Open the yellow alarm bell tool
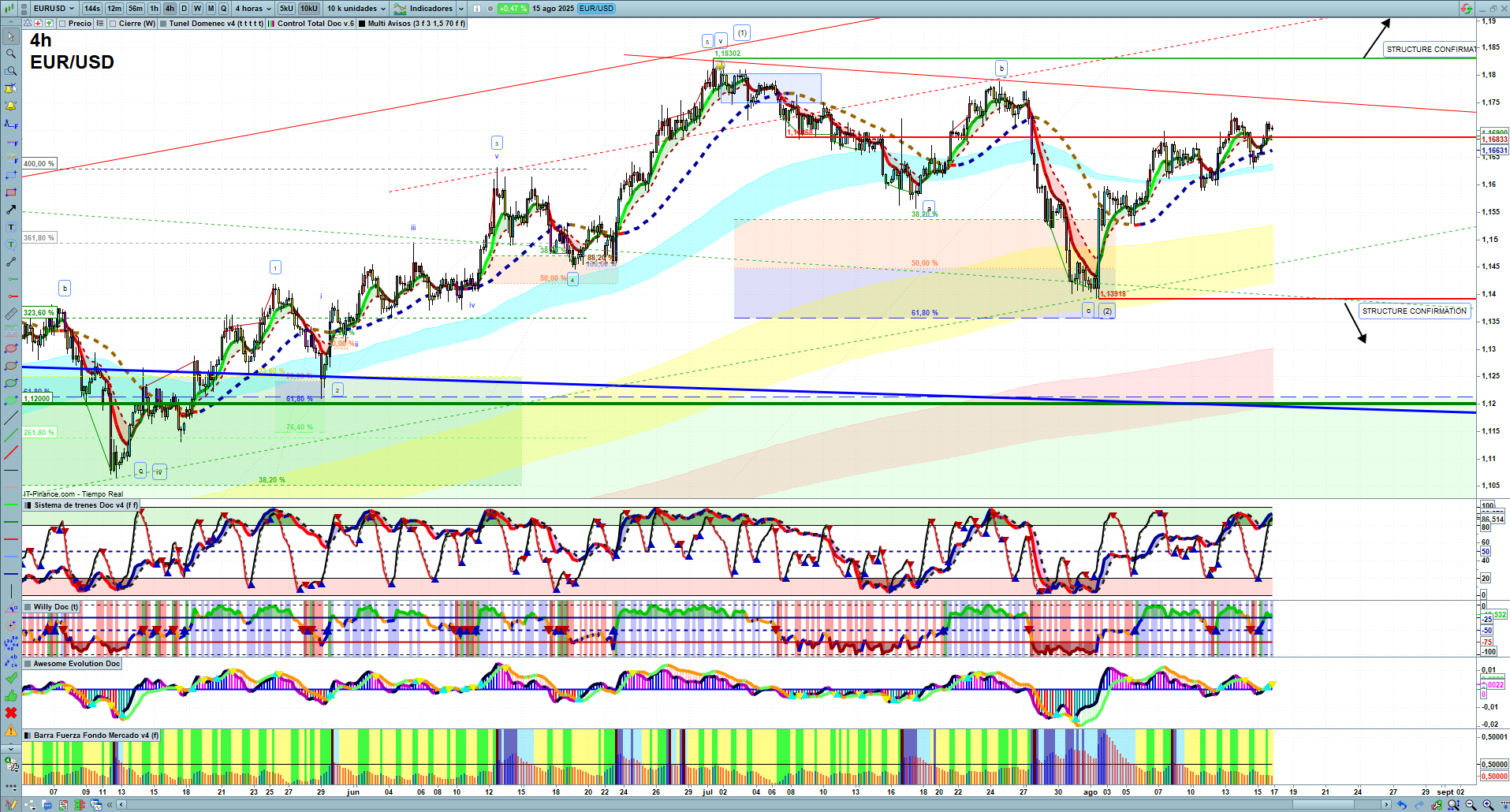 tap(11, 106)
